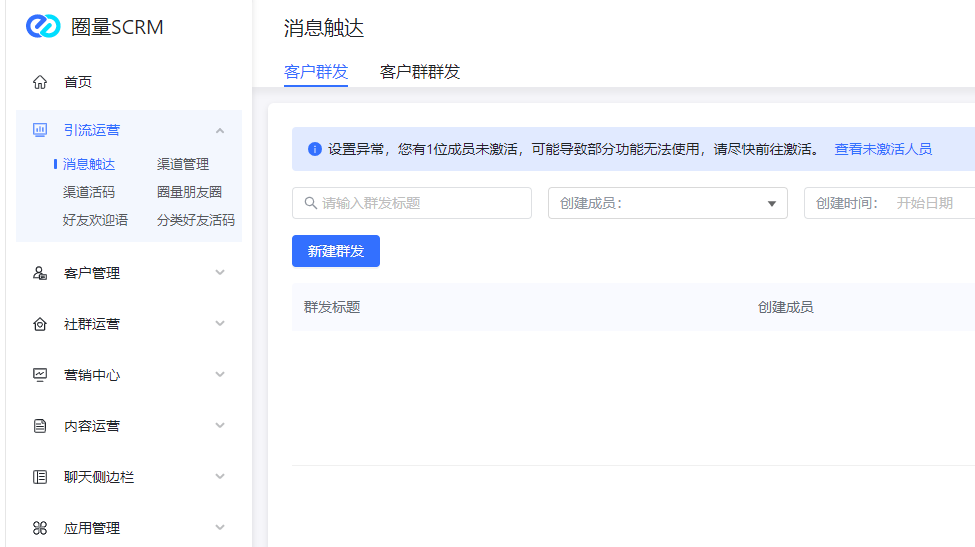Click the 聊天侧边栏 panel icon
Image resolution: width=975 pixels, height=547 pixels.
(x=40, y=477)
